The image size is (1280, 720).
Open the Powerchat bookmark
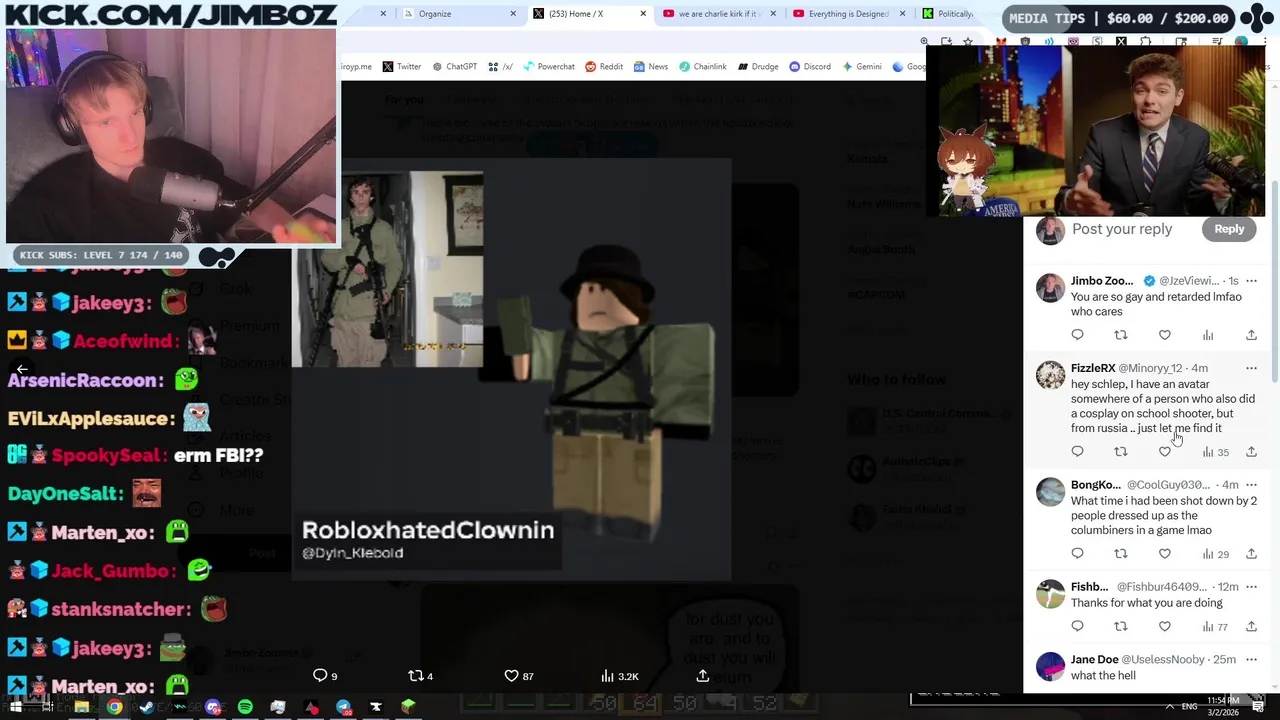[x=547, y=67]
